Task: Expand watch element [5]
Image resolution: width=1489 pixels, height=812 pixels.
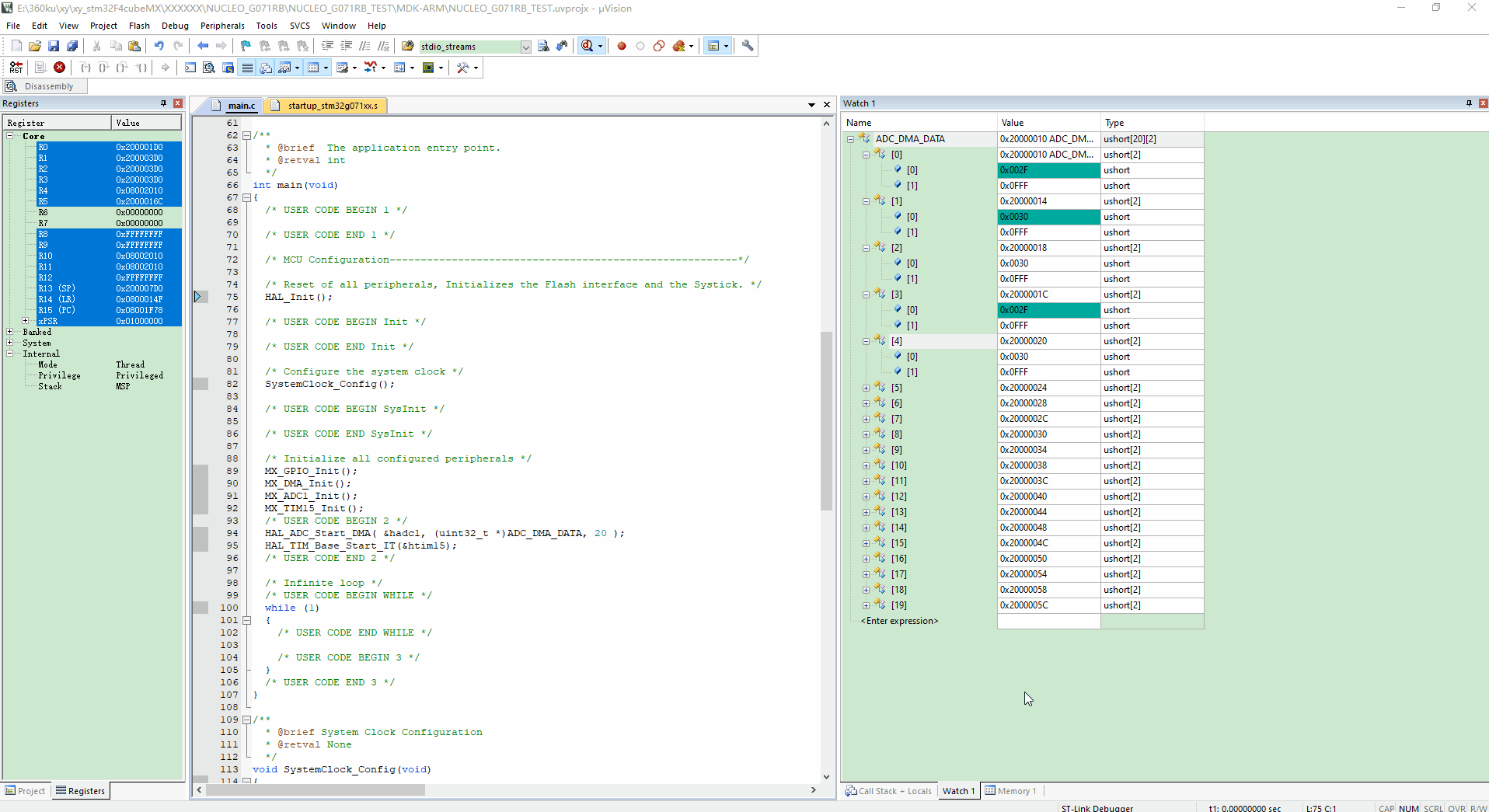Action: point(866,388)
